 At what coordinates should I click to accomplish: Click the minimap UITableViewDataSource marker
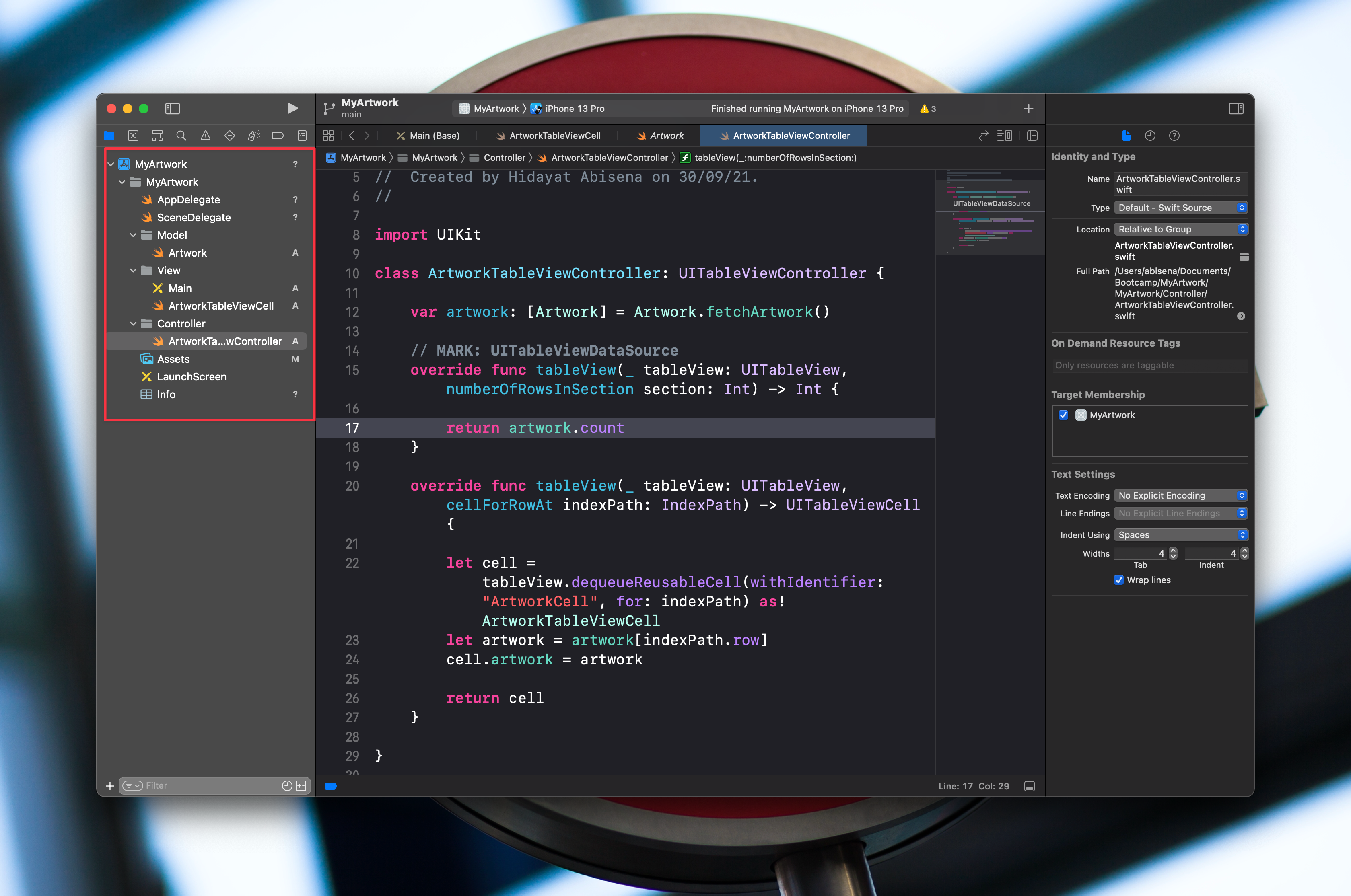tap(991, 203)
